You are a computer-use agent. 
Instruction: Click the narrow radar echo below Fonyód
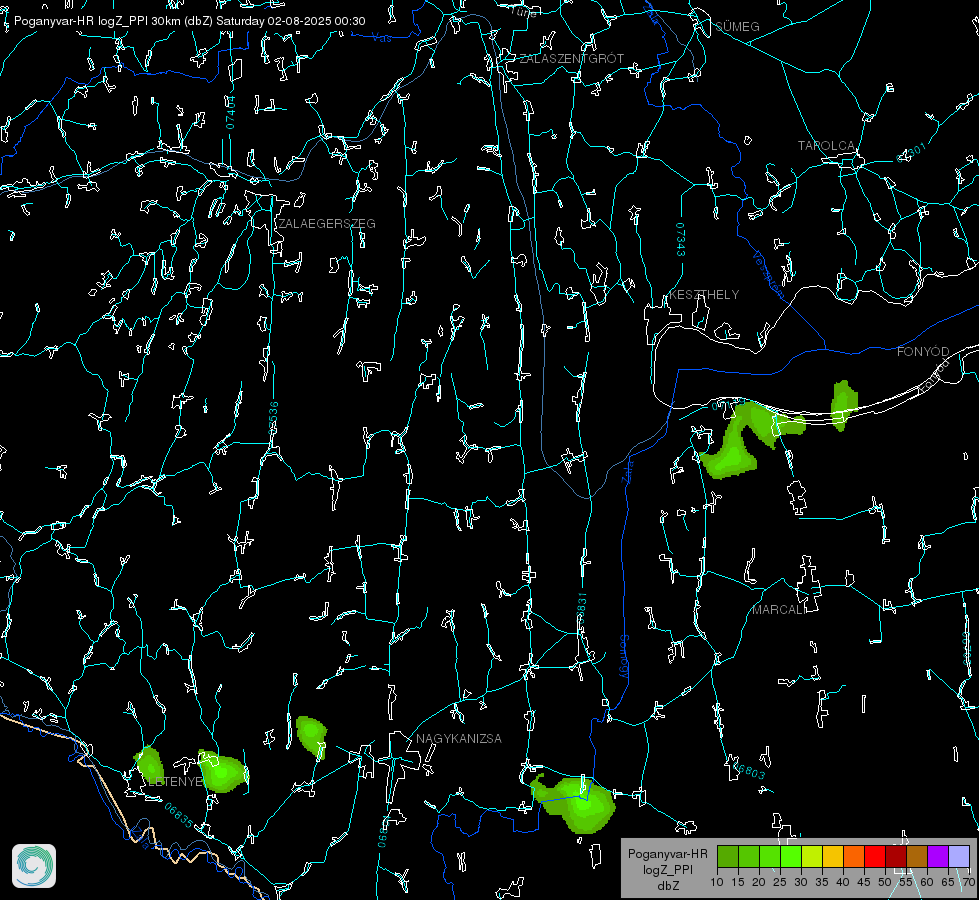tap(844, 405)
